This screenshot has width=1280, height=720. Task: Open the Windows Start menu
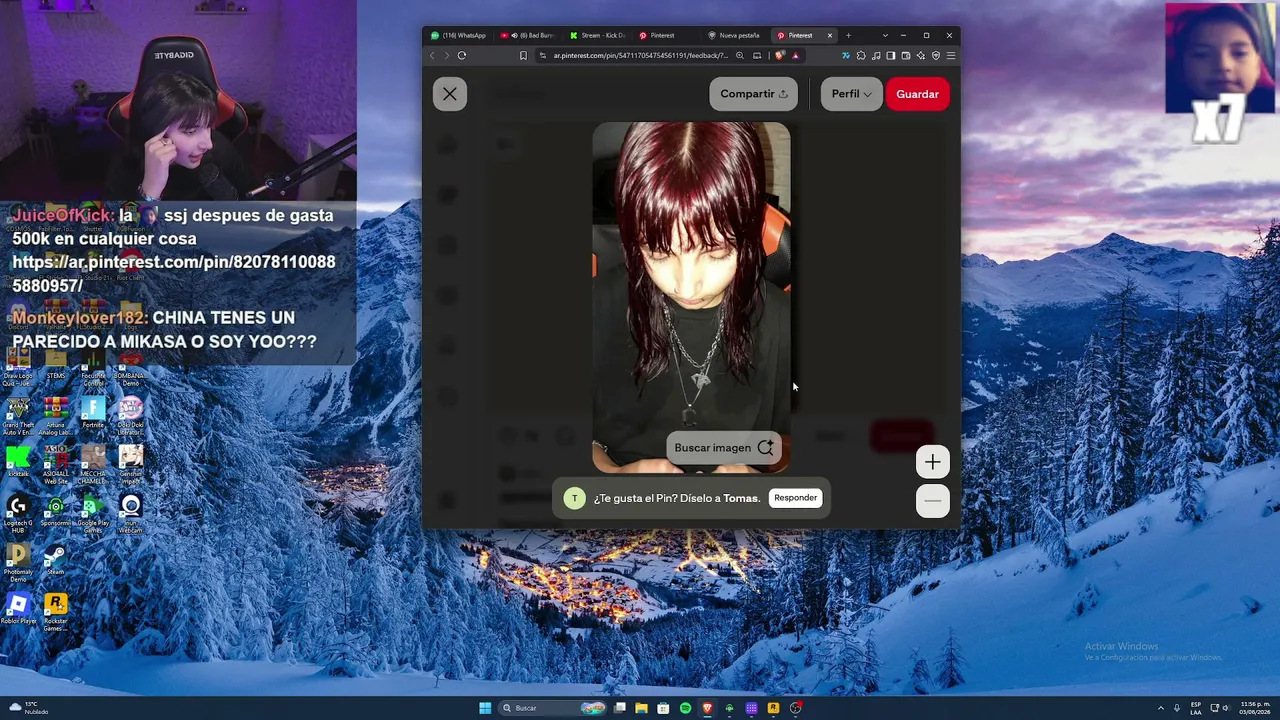pos(485,708)
